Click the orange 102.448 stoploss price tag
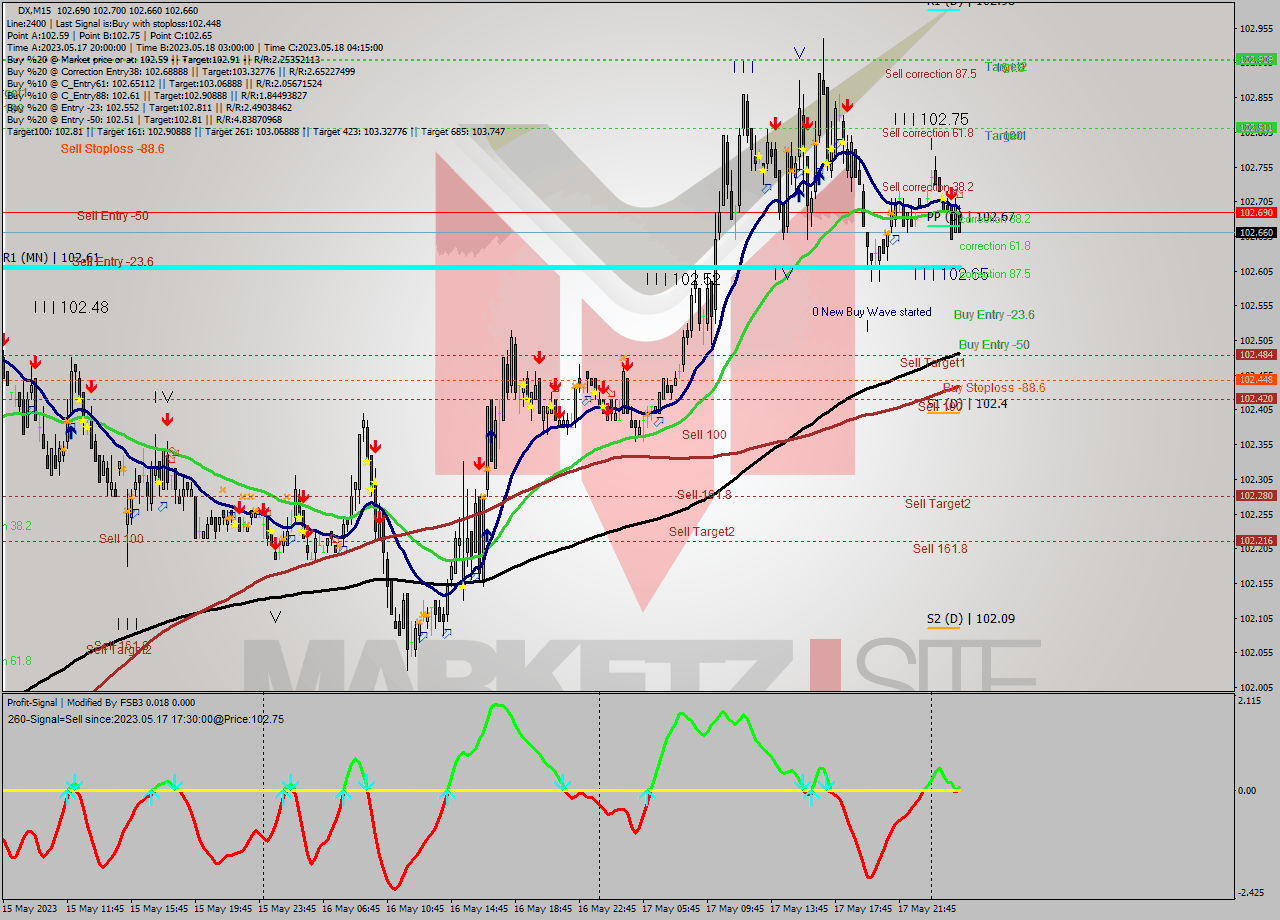Viewport: 1280px width, 920px height. point(1256,379)
